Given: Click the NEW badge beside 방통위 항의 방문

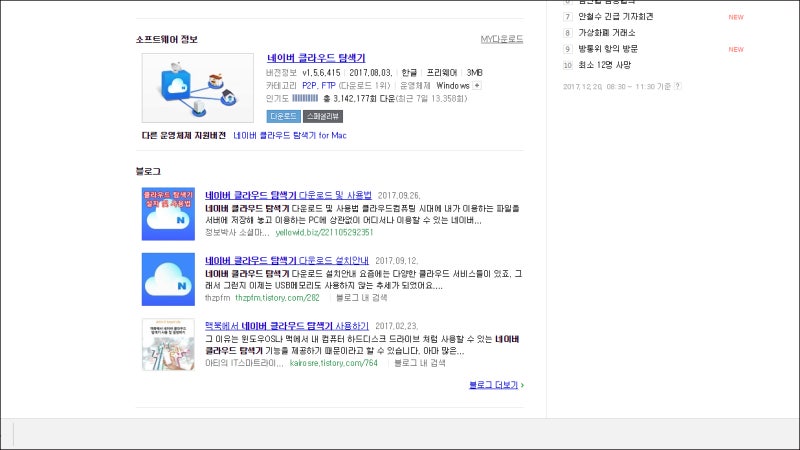Looking at the screenshot, I should click(736, 49).
